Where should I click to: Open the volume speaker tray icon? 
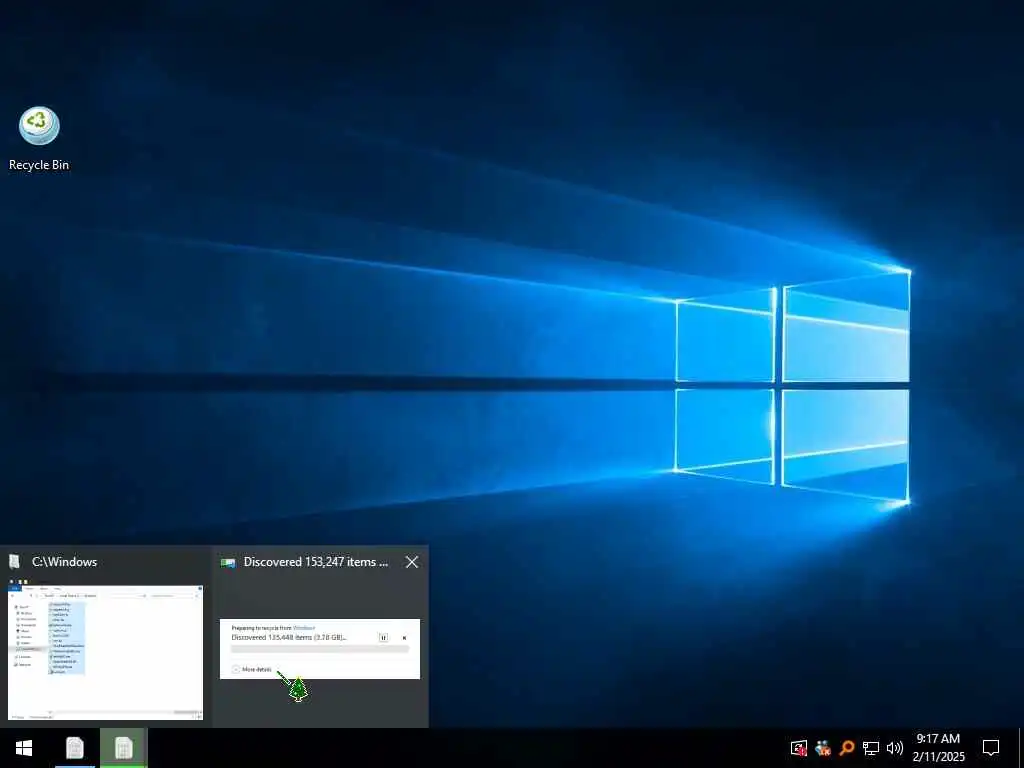895,748
